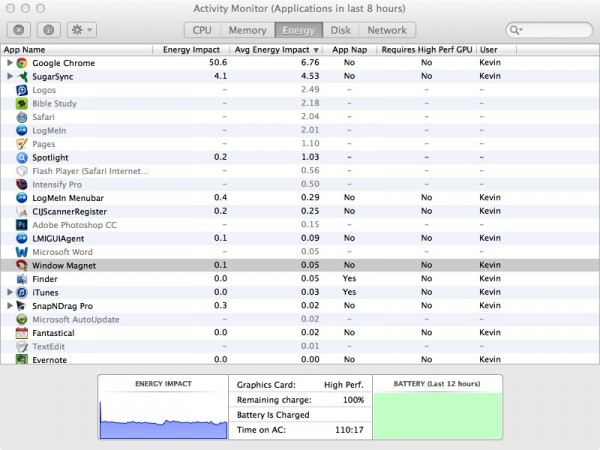The width and height of the screenshot is (600, 450).
Task: Expand the iTunes process row
Action: 10,292
